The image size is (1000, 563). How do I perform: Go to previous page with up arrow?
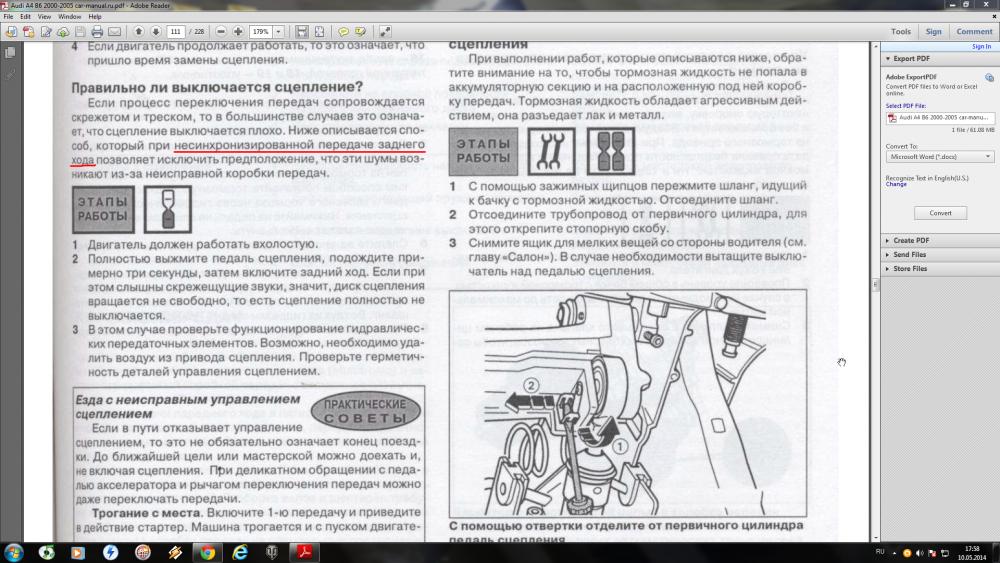[139, 32]
